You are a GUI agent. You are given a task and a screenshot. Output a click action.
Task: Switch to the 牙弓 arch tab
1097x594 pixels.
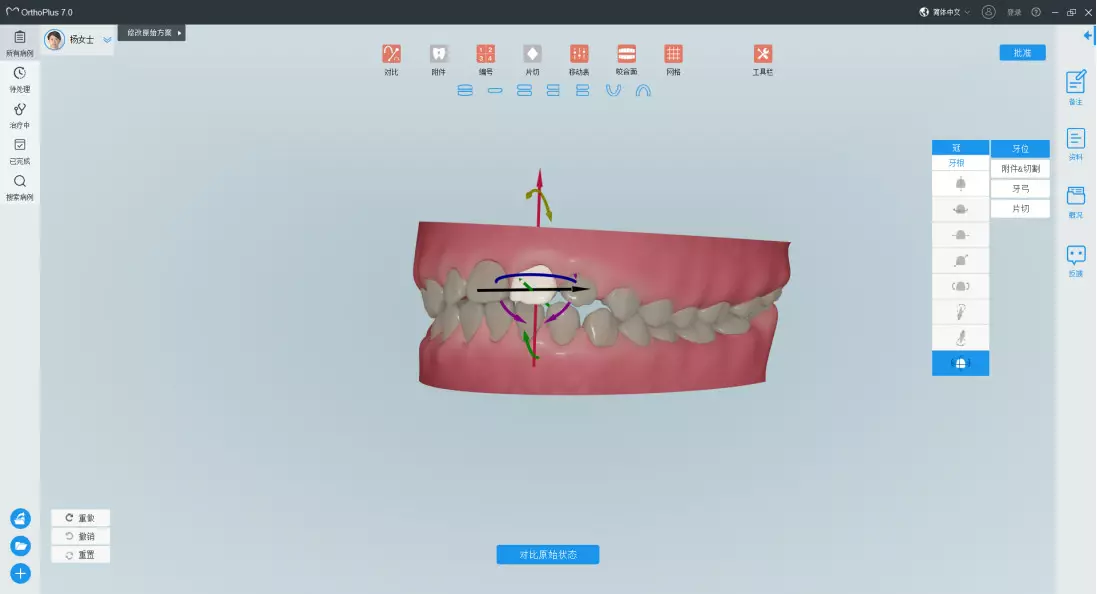coord(1020,189)
